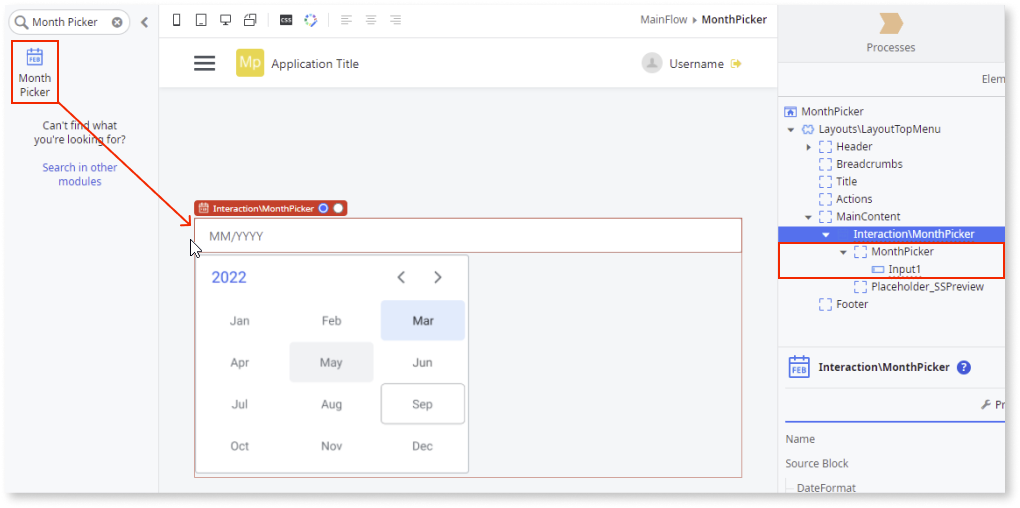This screenshot has height=508, width=1020.
Task: Click the hamburger menu icon in preview
Action: pos(204,63)
